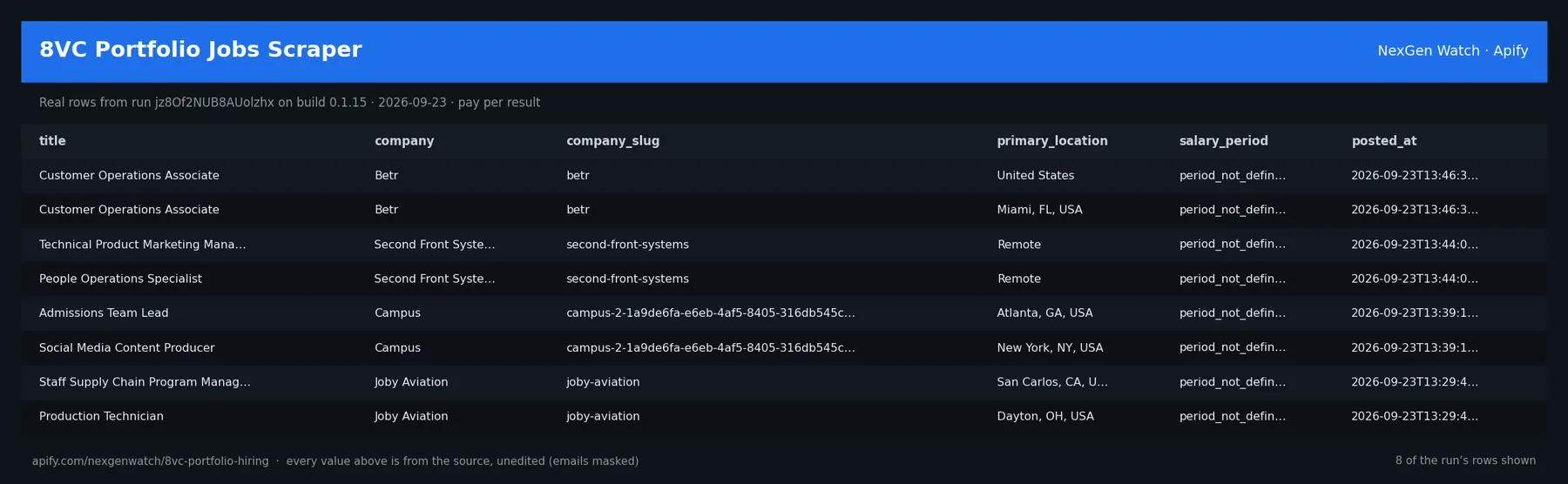Select the company_slug column header
Image resolution: width=1568 pixels, height=484 pixels.
[x=612, y=141]
